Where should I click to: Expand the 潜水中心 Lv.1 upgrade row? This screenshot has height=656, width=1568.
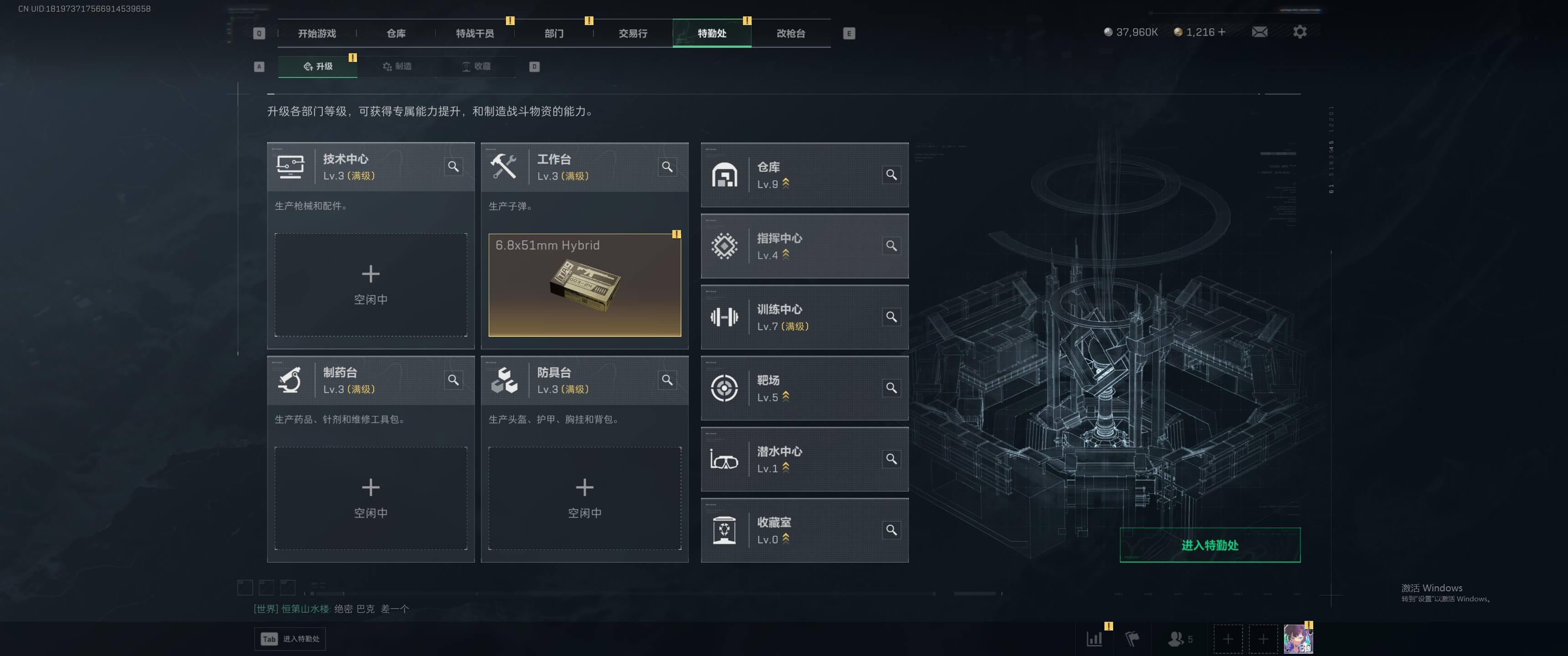point(805,460)
